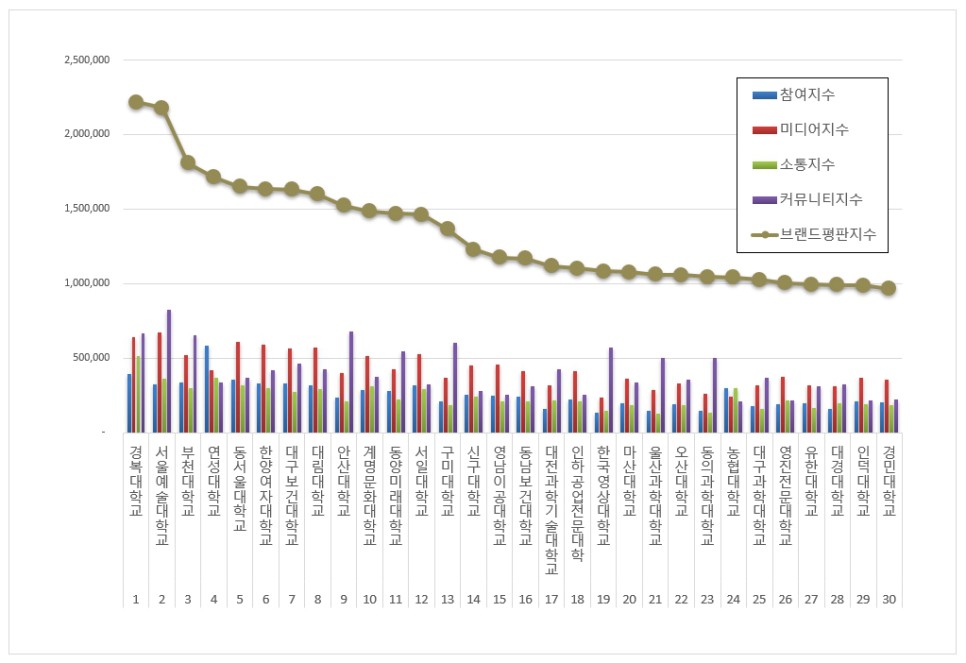Screen dimensions: 966x663
Task: Click the 경민대학교 axis label
Action: [x=889, y=481]
